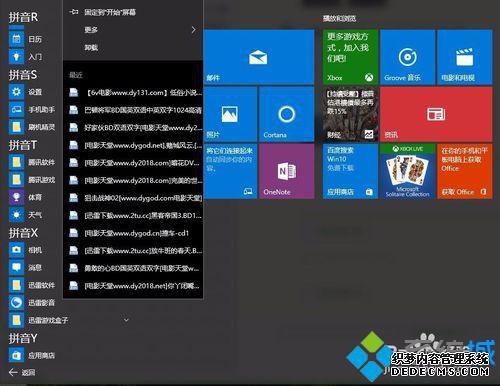
Task: Expand the 迅雷游戏盒子 folder chevron
Action: point(126,320)
